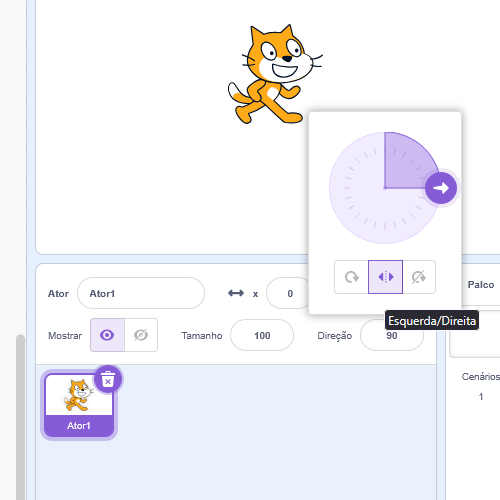Click the horizontal arrows x icon

pyautogui.click(x=236, y=293)
